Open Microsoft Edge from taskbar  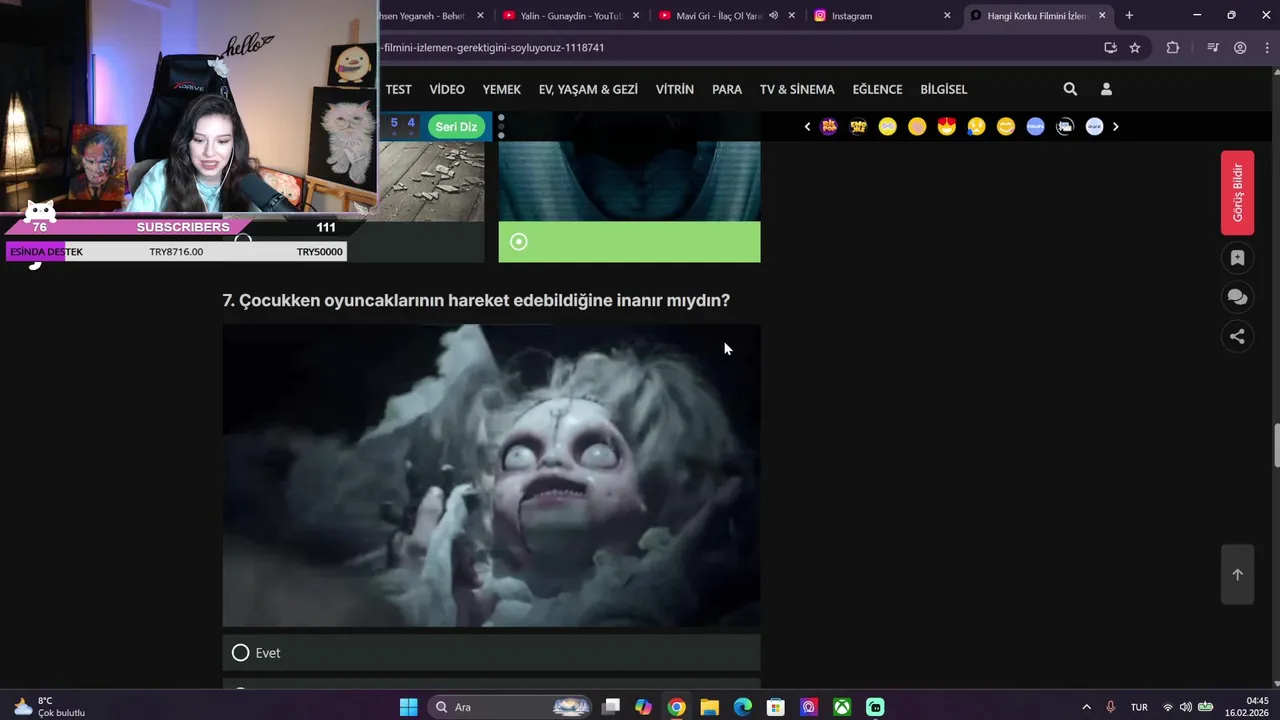coord(742,707)
